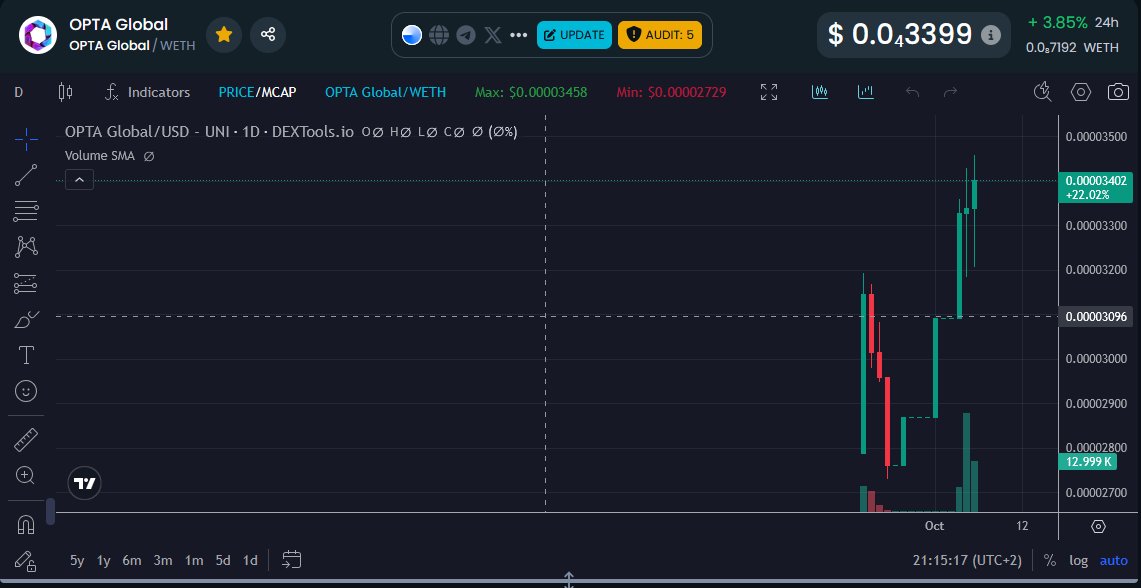Viewport: 1141px width, 588px height.
Task: Open time axis settings gear icon
Action: click(x=1099, y=526)
